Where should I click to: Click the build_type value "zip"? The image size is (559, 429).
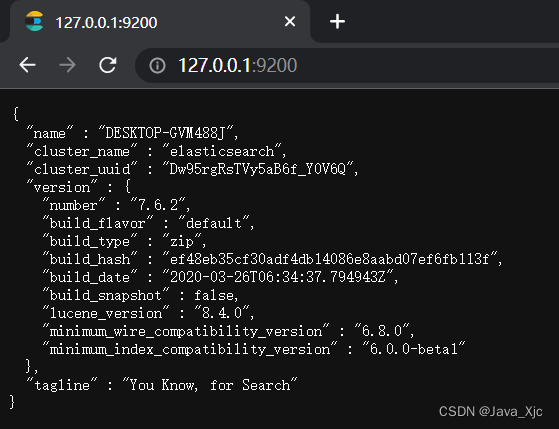[182, 241]
